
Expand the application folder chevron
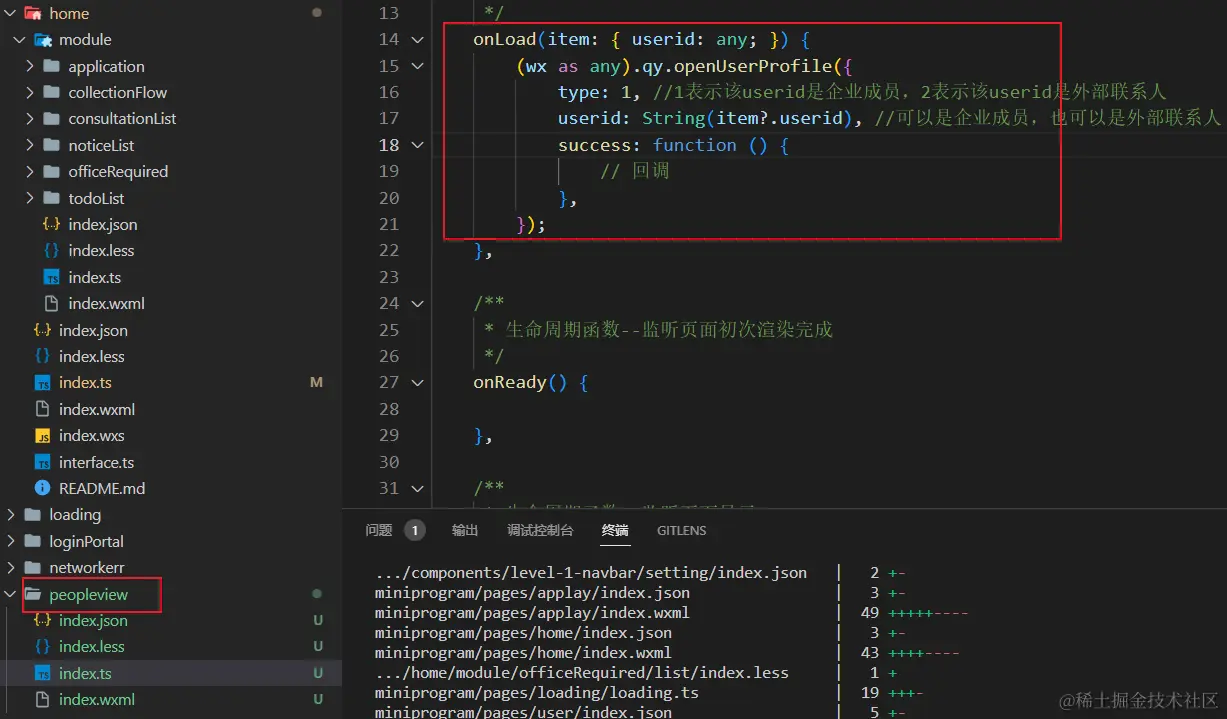[29, 66]
